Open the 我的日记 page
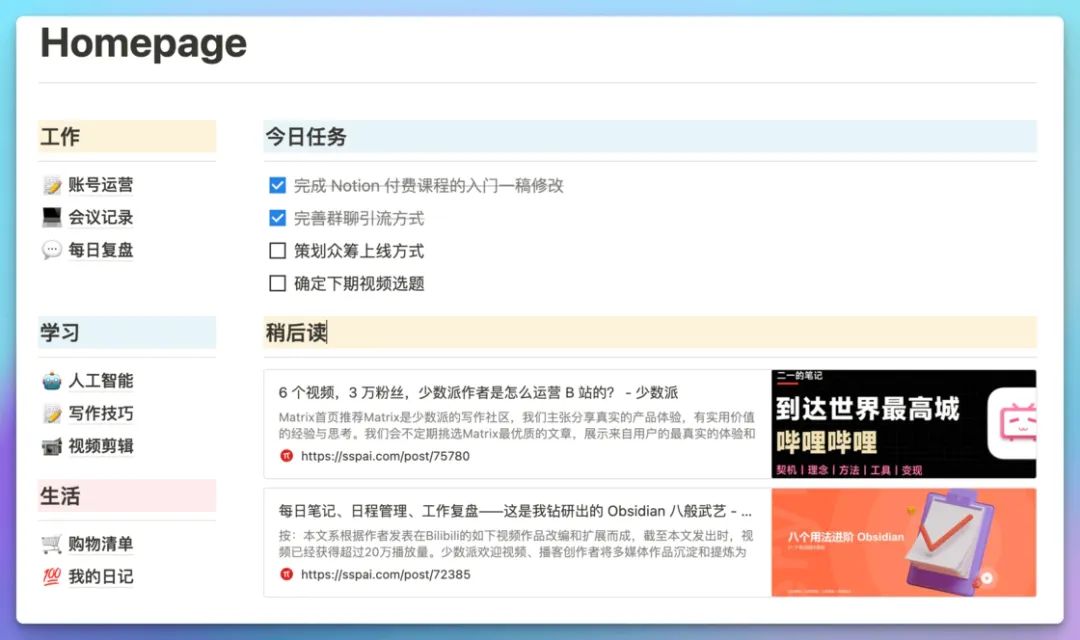1080x640 pixels. coord(101,577)
